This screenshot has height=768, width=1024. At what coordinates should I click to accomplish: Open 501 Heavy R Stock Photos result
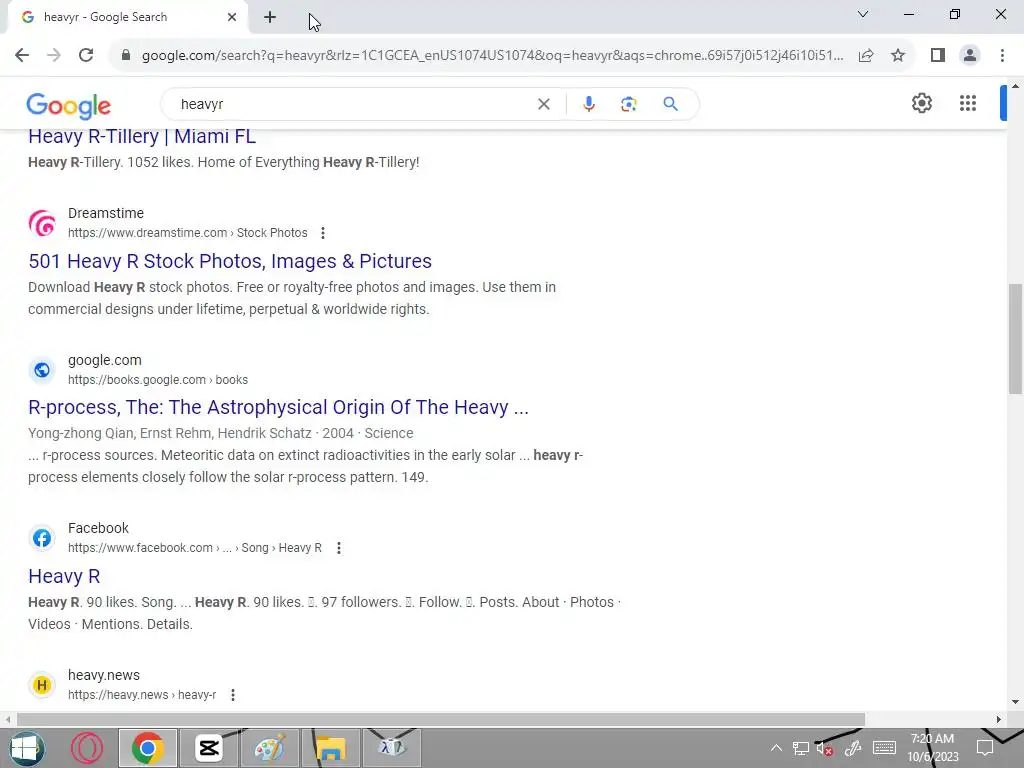pos(230,261)
